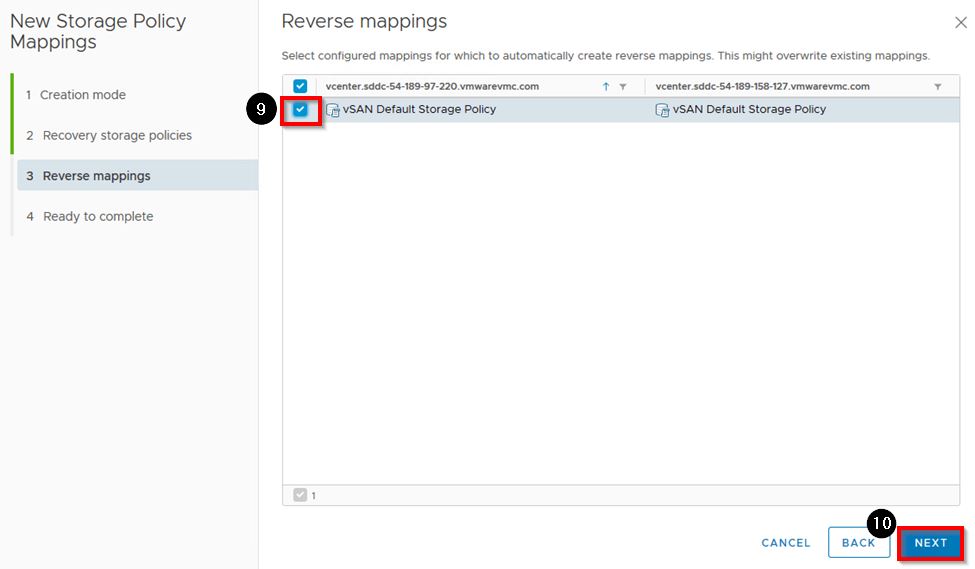Viewport: 975px width, 569px height.
Task: Click vcenter.sddc-54-189-97-220.vmwarevmc.com column header
Action: tap(432, 86)
